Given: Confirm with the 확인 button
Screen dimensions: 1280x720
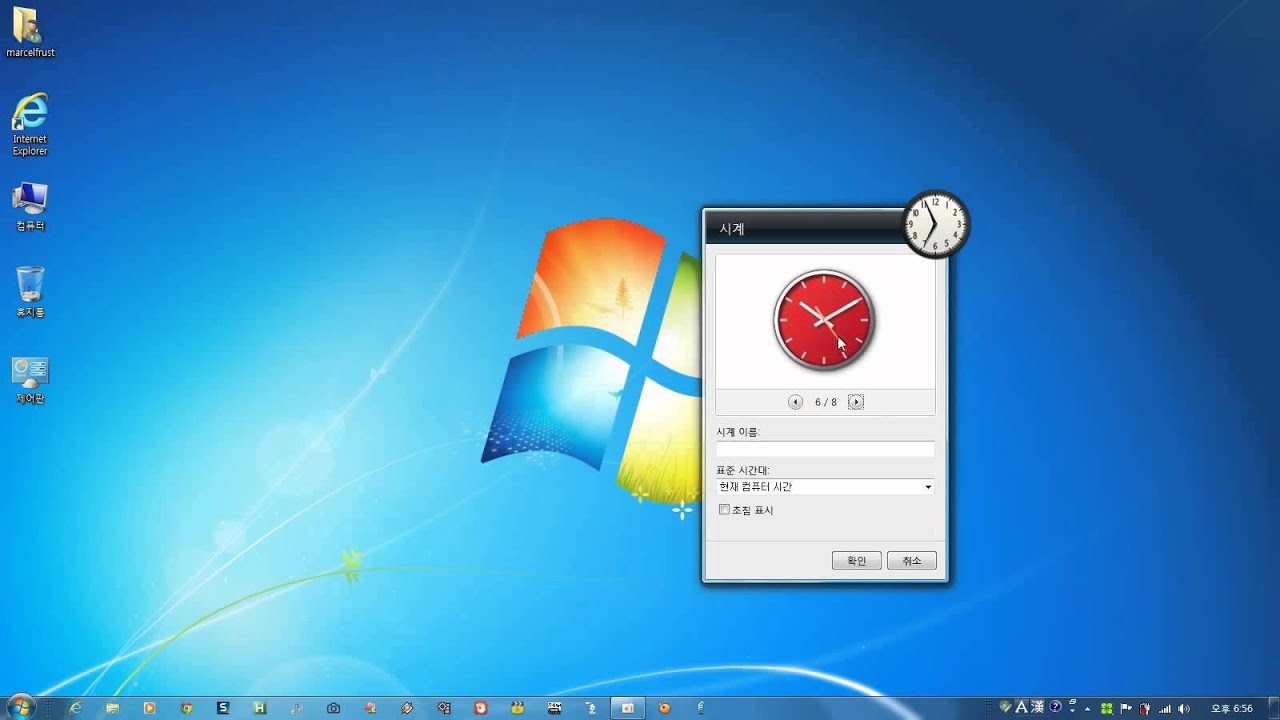Looking at the screenshot, I should (856, 561).
